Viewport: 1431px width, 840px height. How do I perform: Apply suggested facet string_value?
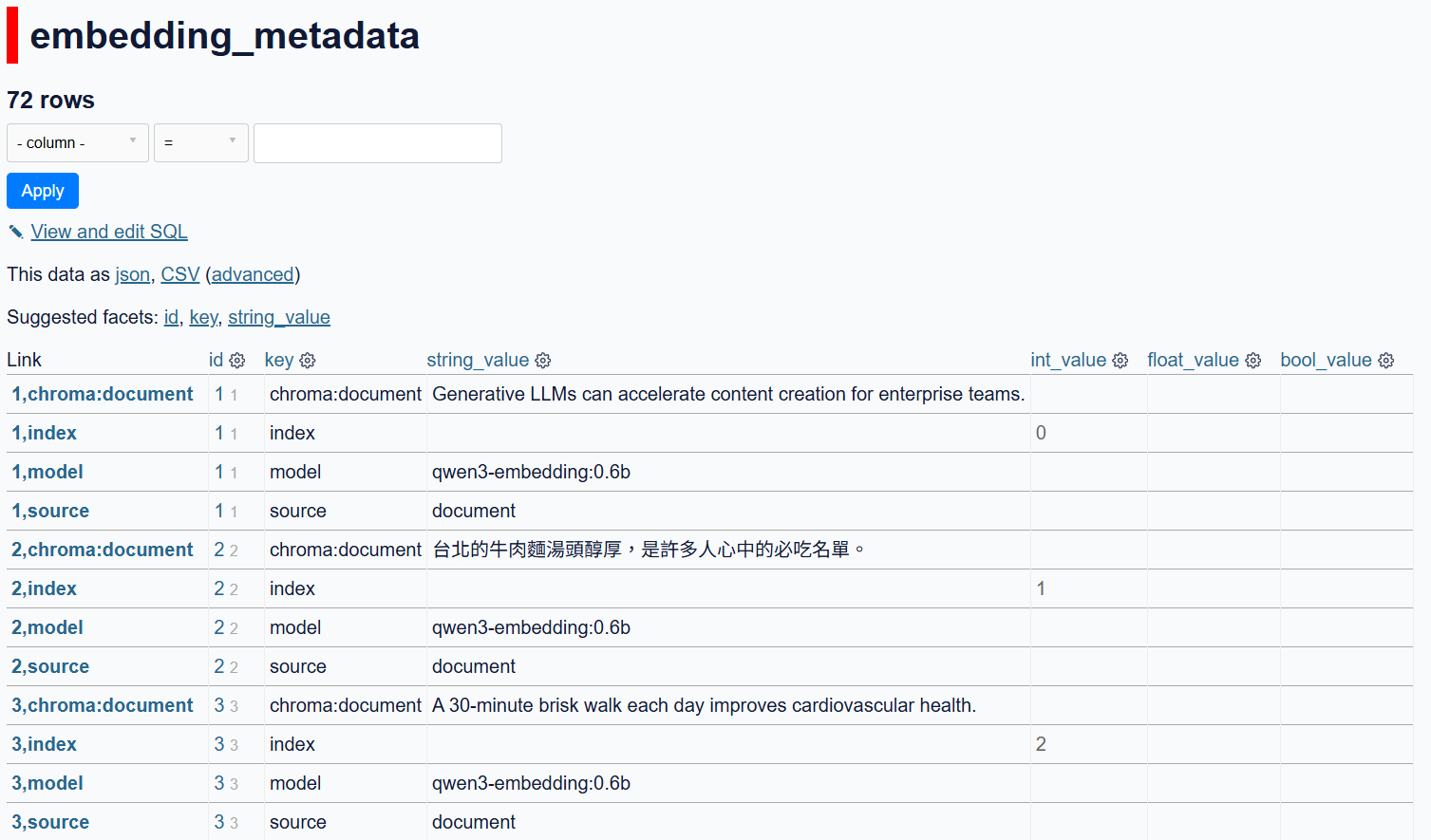coord(278,317)
